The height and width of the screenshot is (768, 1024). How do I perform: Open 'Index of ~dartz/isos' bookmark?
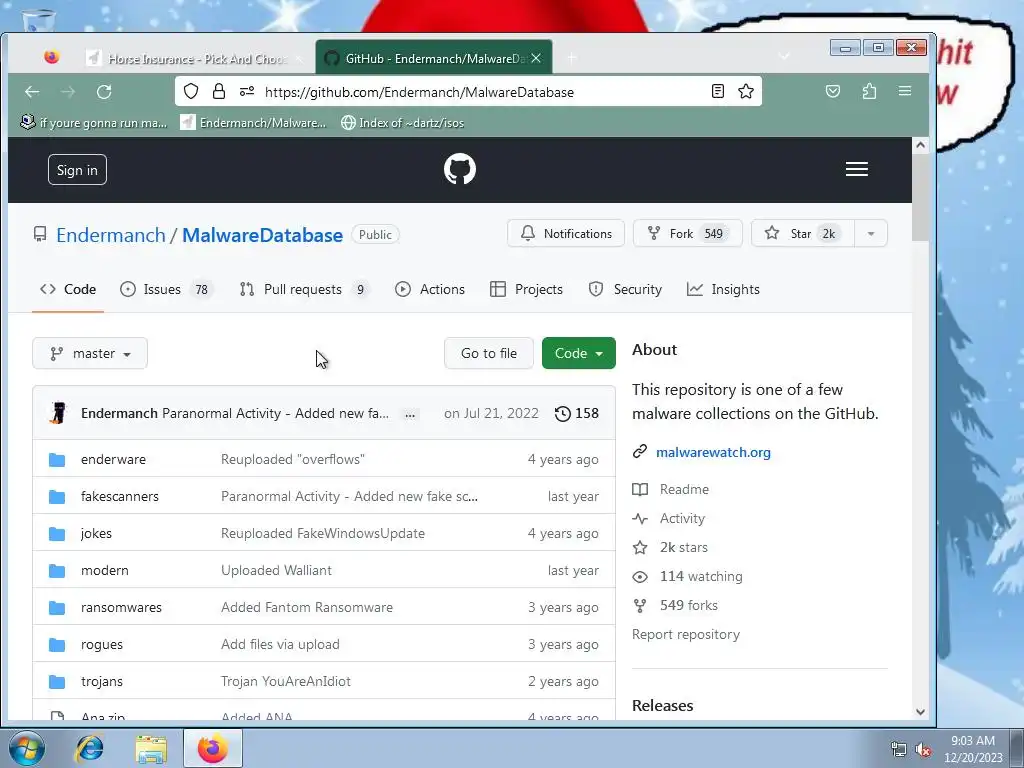(x=402, y=123)
